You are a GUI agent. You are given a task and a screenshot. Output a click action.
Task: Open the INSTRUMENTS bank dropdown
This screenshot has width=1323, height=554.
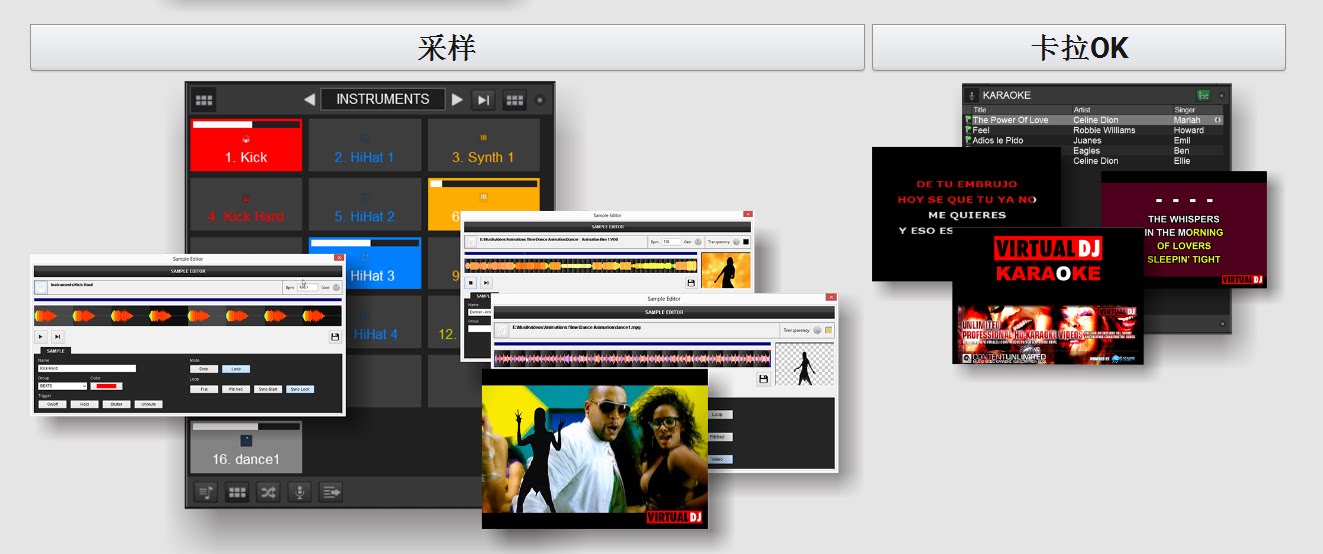point(383,100)
